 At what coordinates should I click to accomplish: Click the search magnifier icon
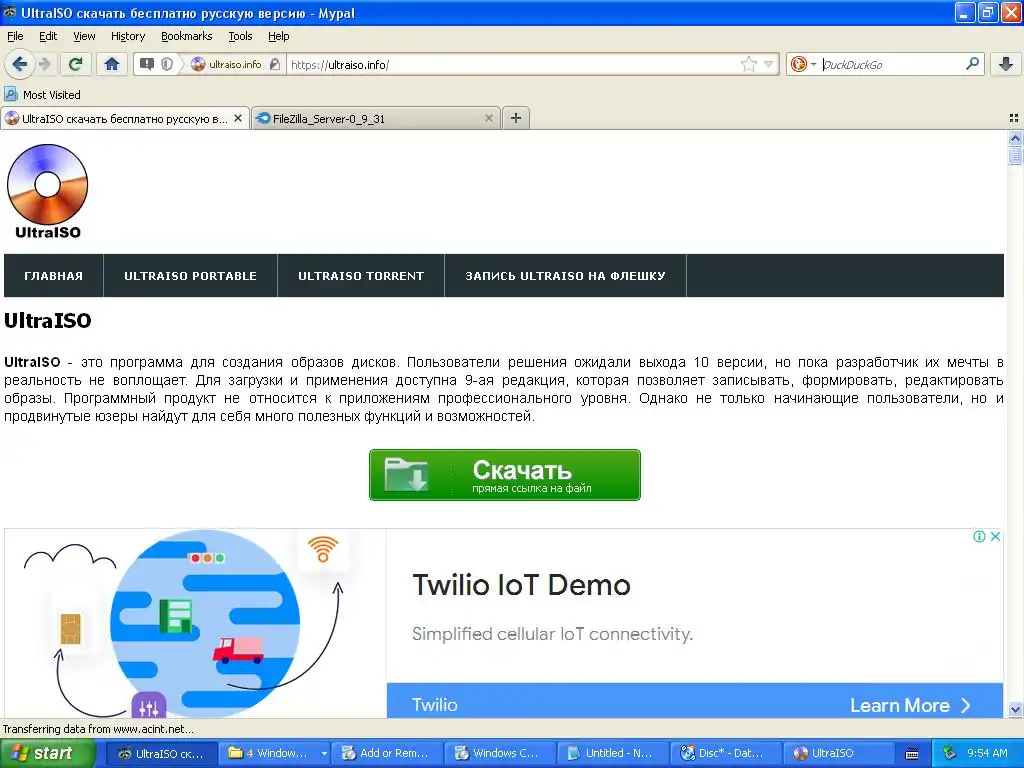972,64
